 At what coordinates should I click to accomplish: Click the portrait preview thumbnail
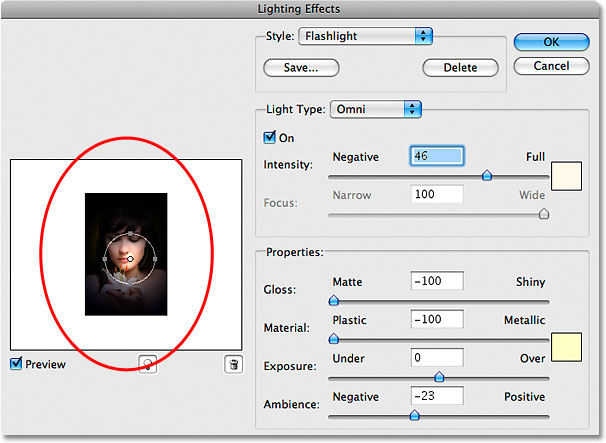coord(126,254)
